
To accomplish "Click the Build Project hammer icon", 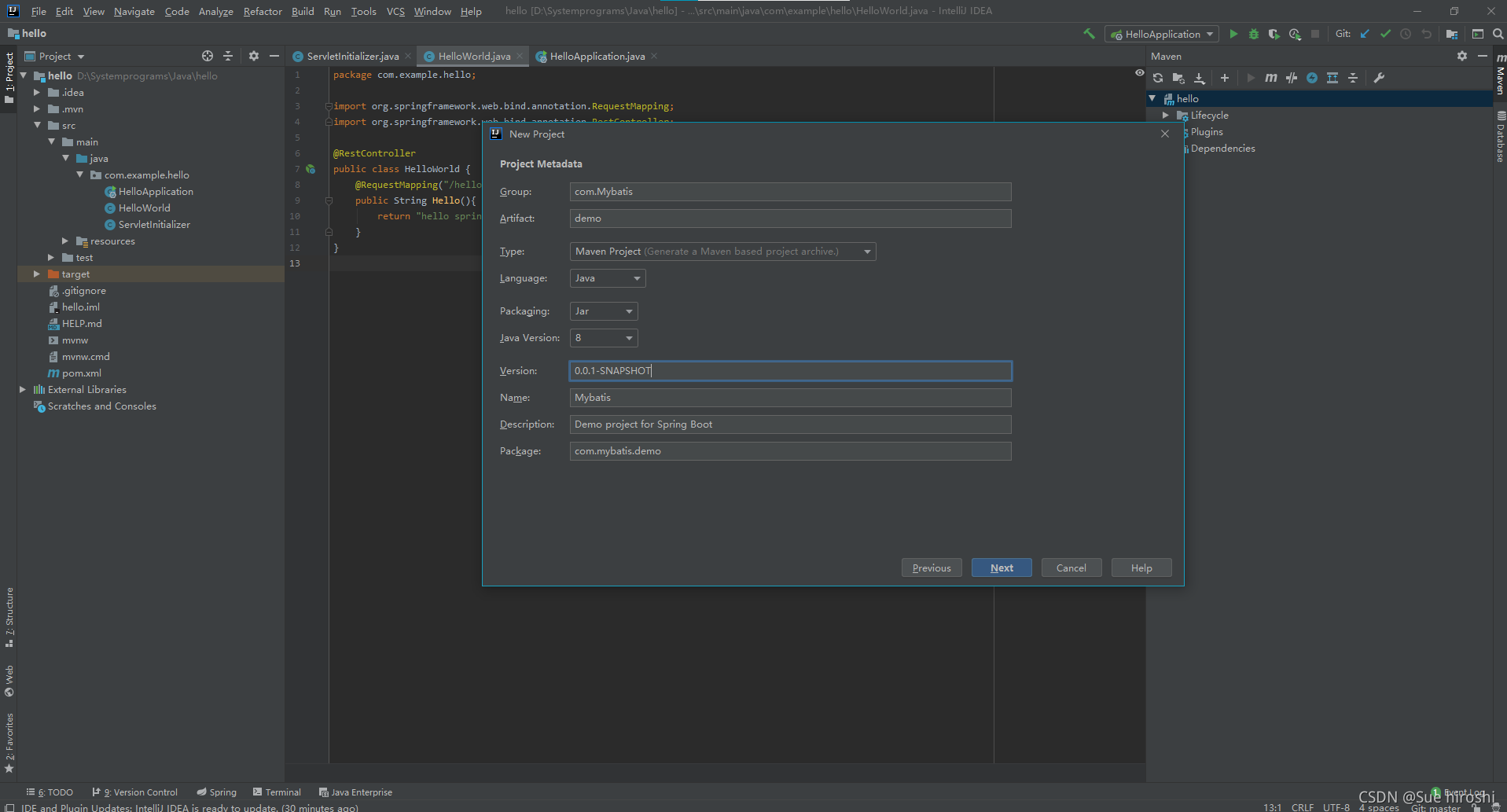I will (1089, 34).
